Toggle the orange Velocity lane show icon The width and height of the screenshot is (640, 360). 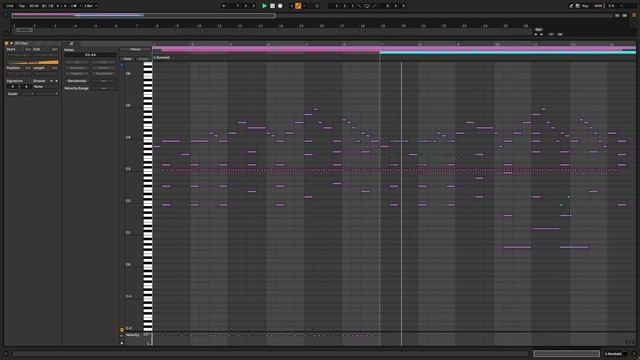[122, 329]
